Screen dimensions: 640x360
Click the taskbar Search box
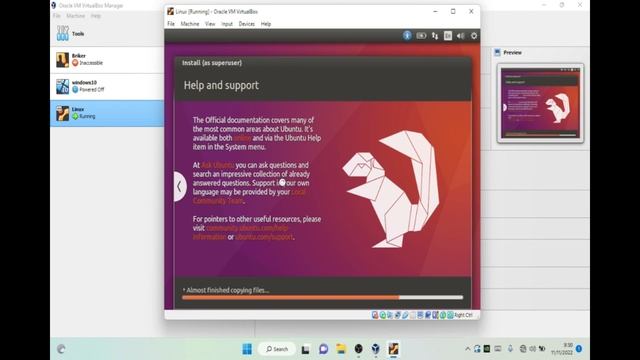277,349
